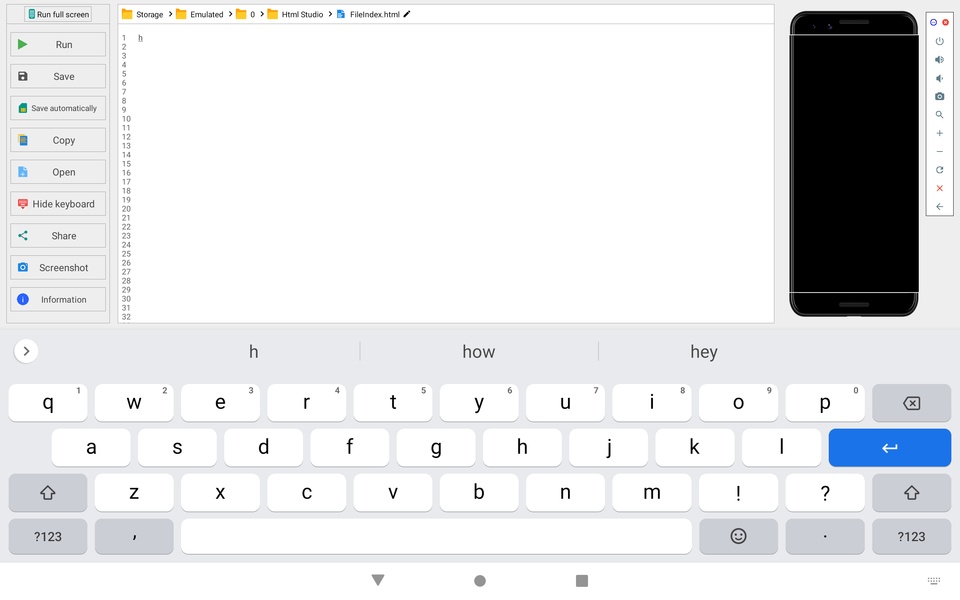Click the emulator volume down icon

939,78
